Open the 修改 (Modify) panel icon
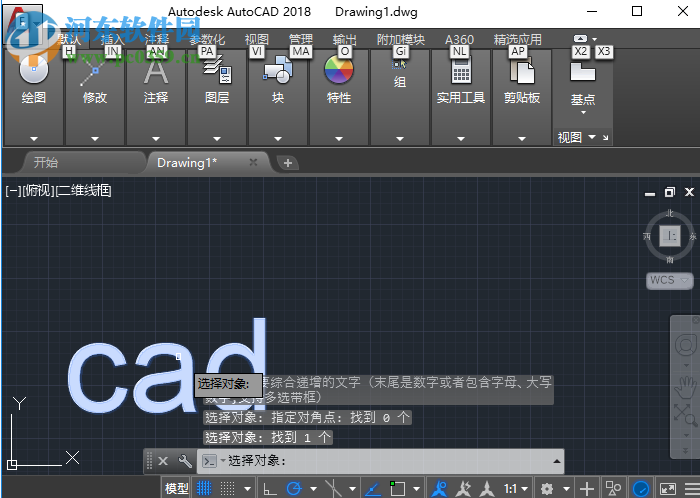Viewport: 700px width, 498px height. pyautogui.click(x=93, y=72)
